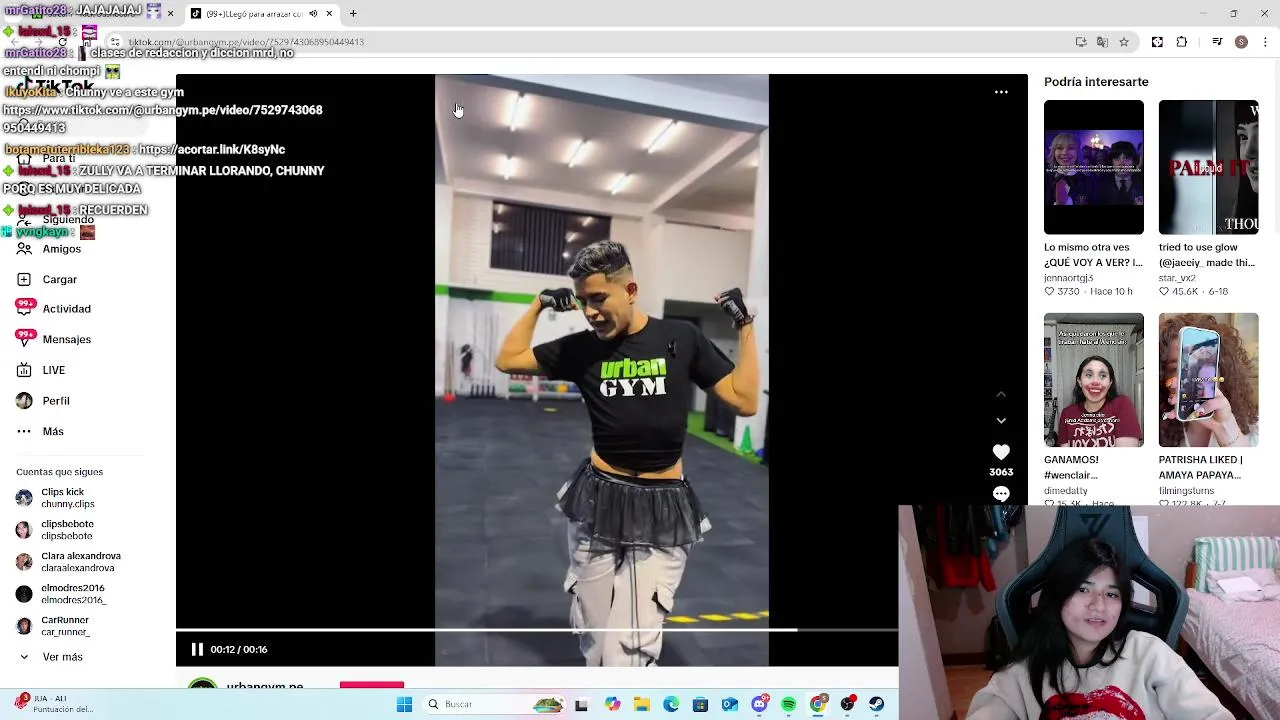Open Copilot from taskbar

pyautogui.click(x=612, y=705)
